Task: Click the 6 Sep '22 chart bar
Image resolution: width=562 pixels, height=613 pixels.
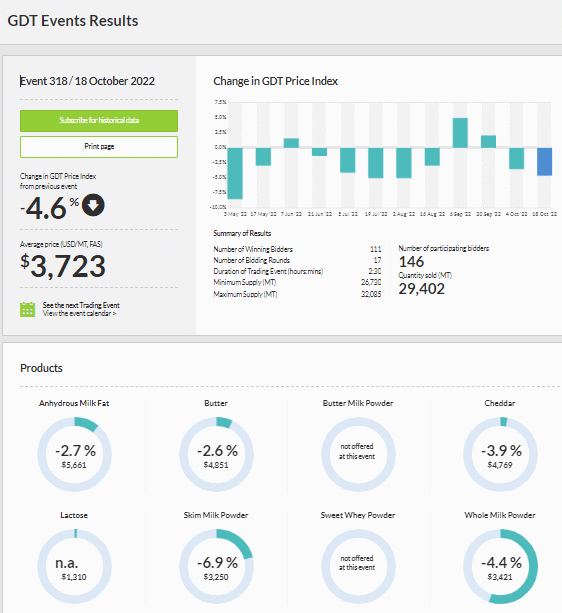Action: coord(460,133)
